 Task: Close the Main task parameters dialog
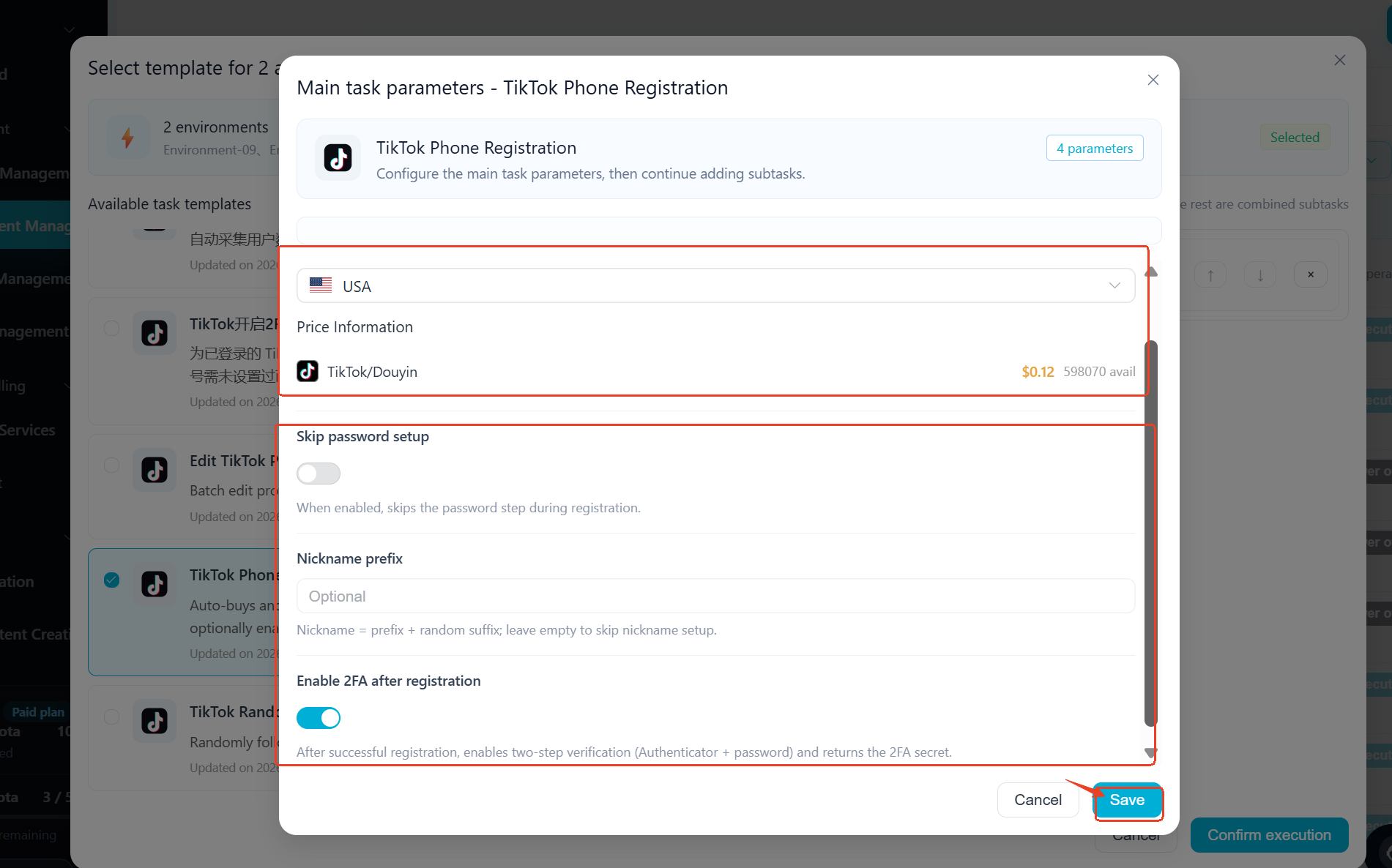[x=1153, y=80]
